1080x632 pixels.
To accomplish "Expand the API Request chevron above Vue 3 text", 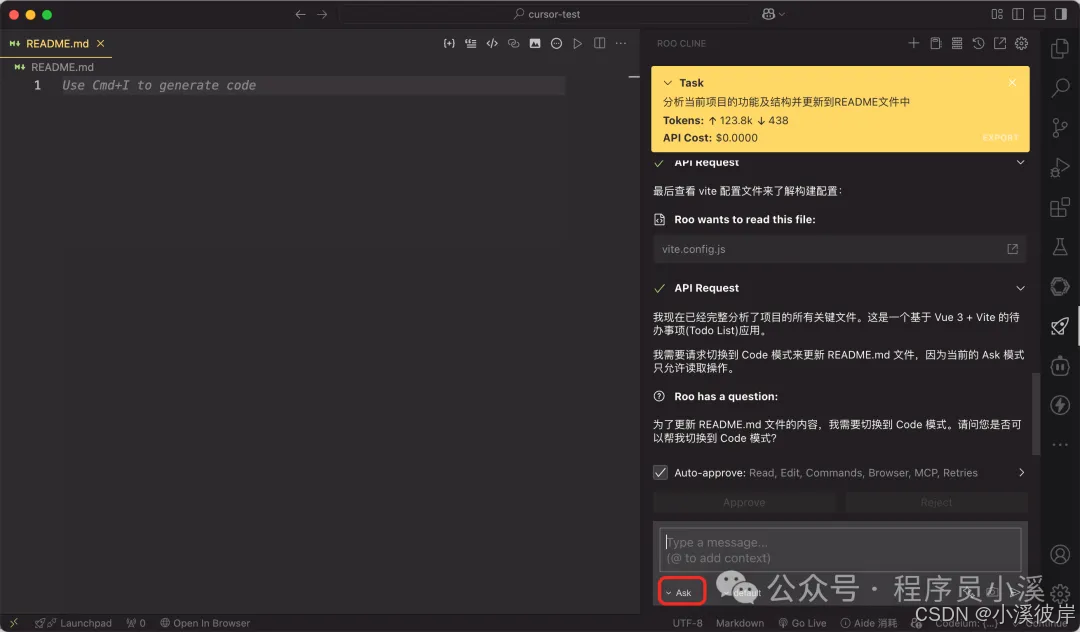I will 1020,288.
